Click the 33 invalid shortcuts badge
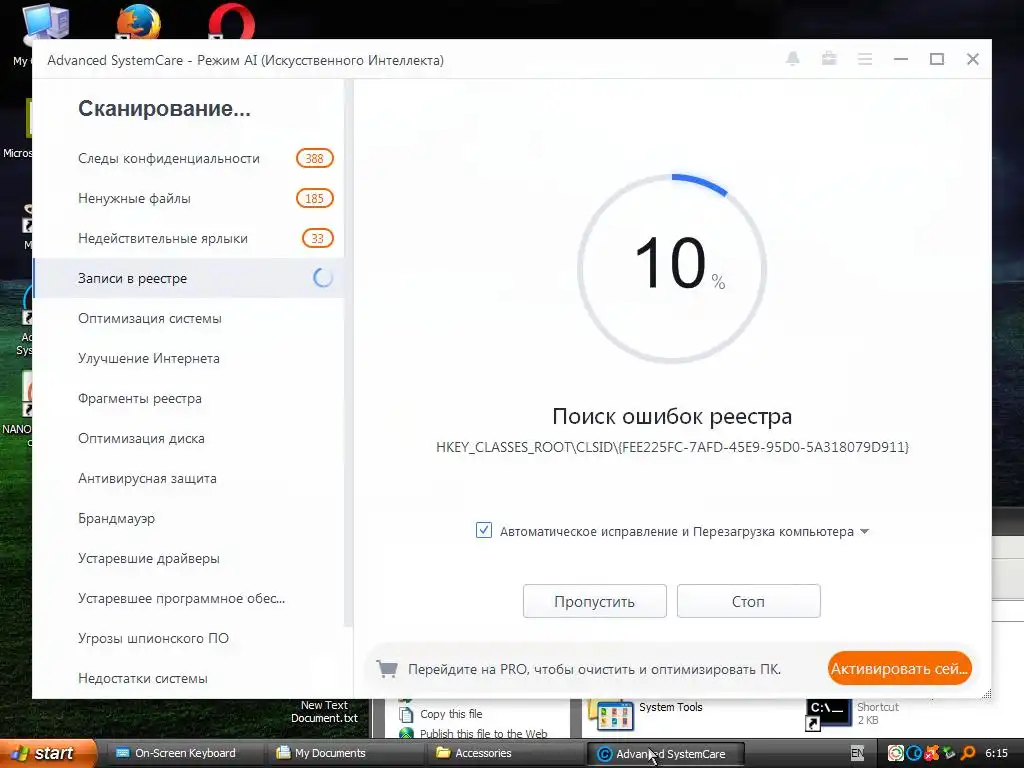1024x768 pixels. click(317, 238)
